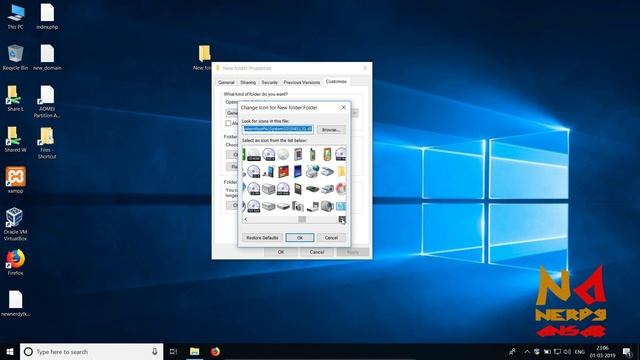640x360 pixels.
Task: Open the Previous Versions tab
Action: (x=302, y=82)
